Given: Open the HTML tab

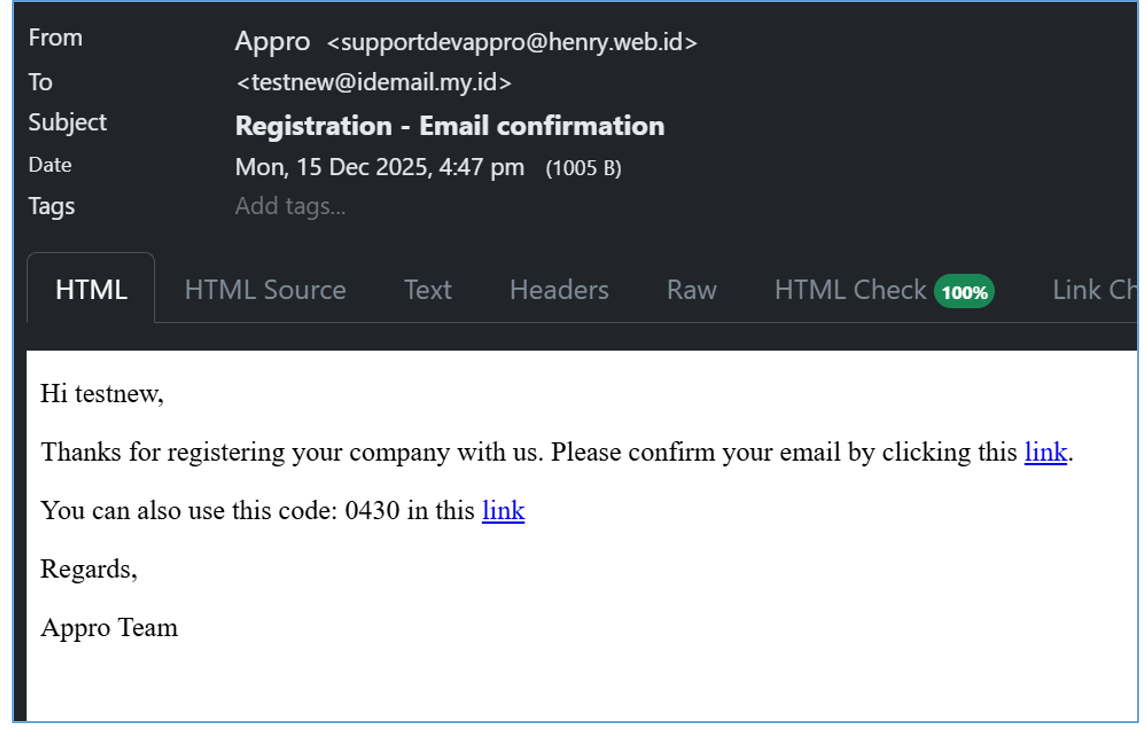Looking at the screenshot, I should (91, 290).
